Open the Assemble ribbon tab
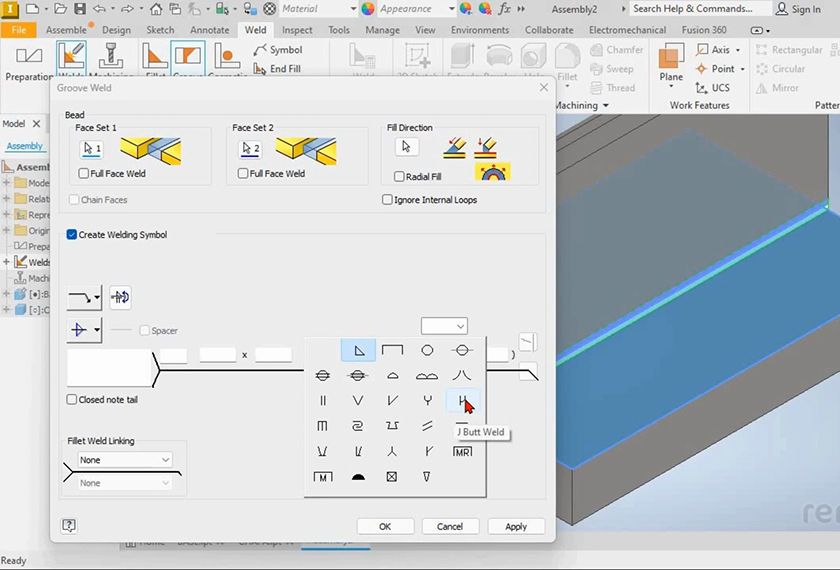This screenshot has width=840, height=570. pyautogui.click(x=66, y=30)
